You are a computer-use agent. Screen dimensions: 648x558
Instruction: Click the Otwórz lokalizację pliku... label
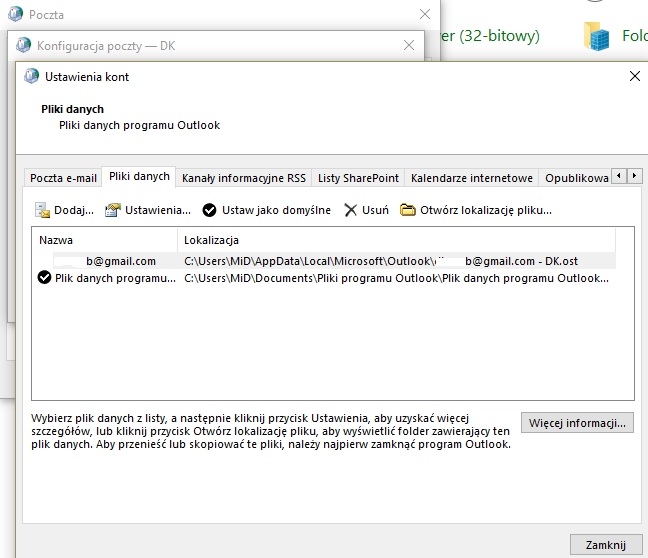(486, 210)
